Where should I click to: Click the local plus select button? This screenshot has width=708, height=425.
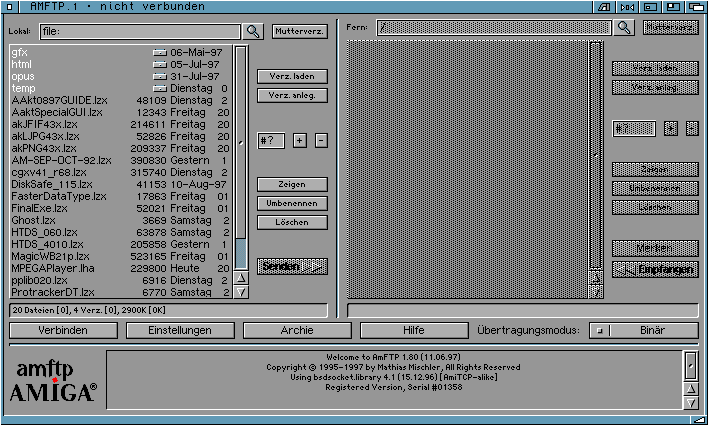click(299, 140)
